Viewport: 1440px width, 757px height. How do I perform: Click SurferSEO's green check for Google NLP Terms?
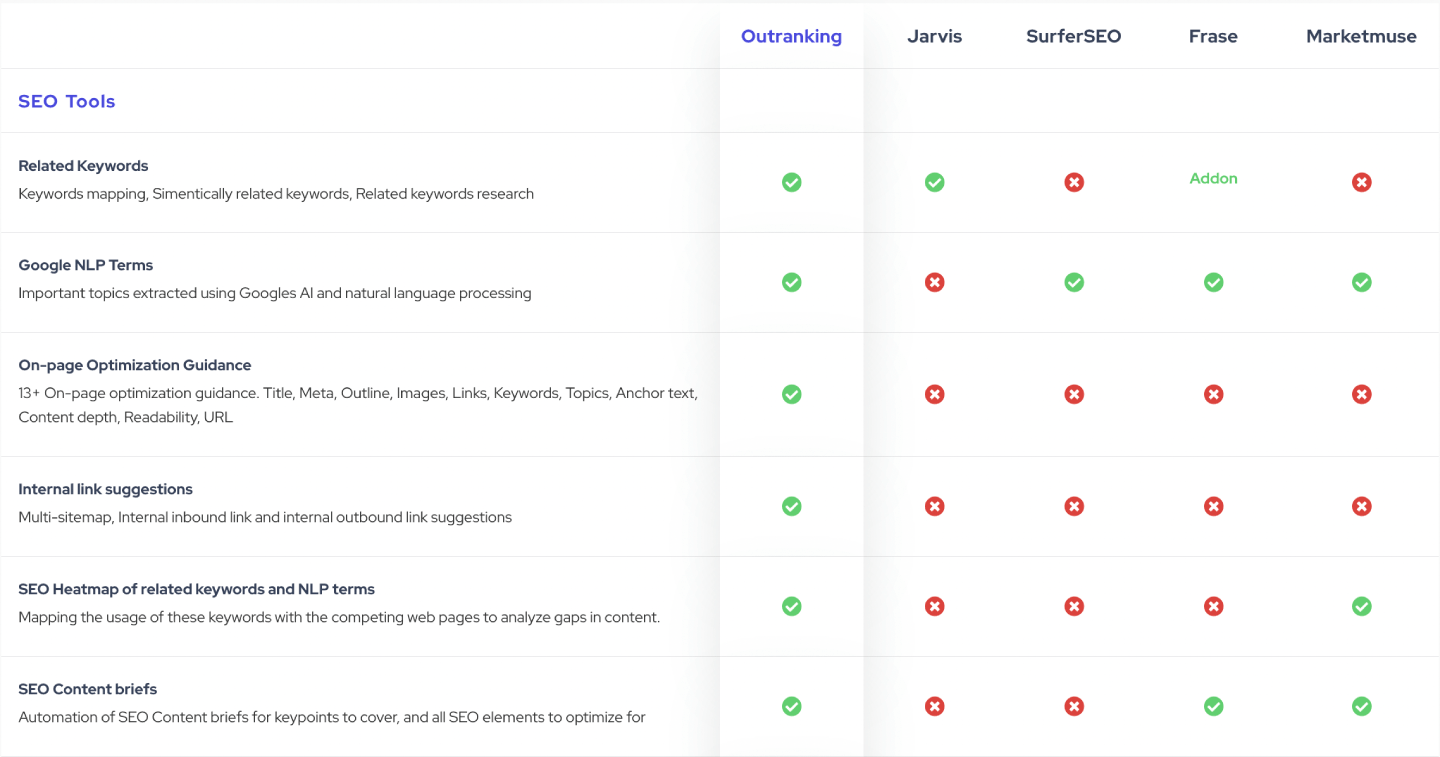pyautogui.click(x=1074, y=282)
